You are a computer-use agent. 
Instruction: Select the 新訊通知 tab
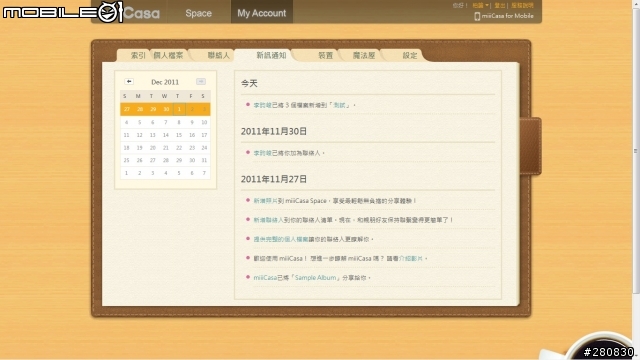click(x=271, y=55)
